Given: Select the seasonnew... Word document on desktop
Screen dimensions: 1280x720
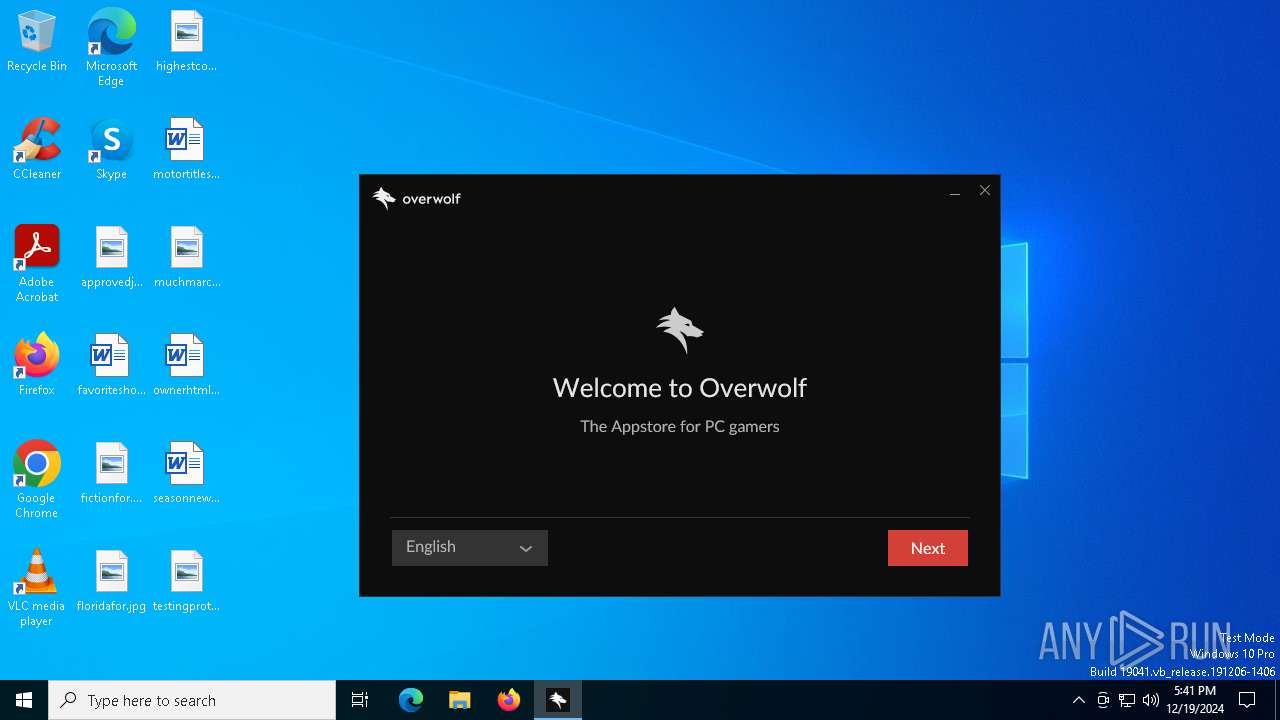Looking at the screenshot, I should 186,474.
